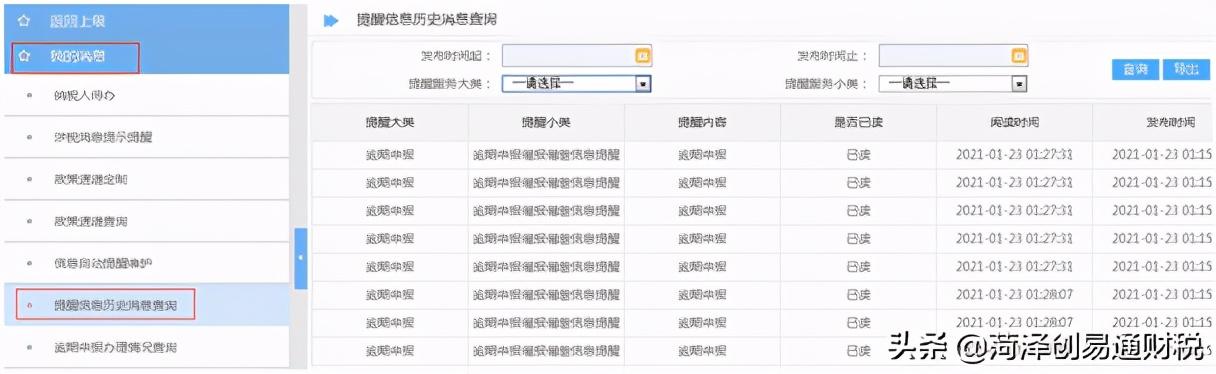Viewport: 1216px width, 374px height.
Task: Open 政策速递查询 in the sidebar
Action: tap(91, 221)
